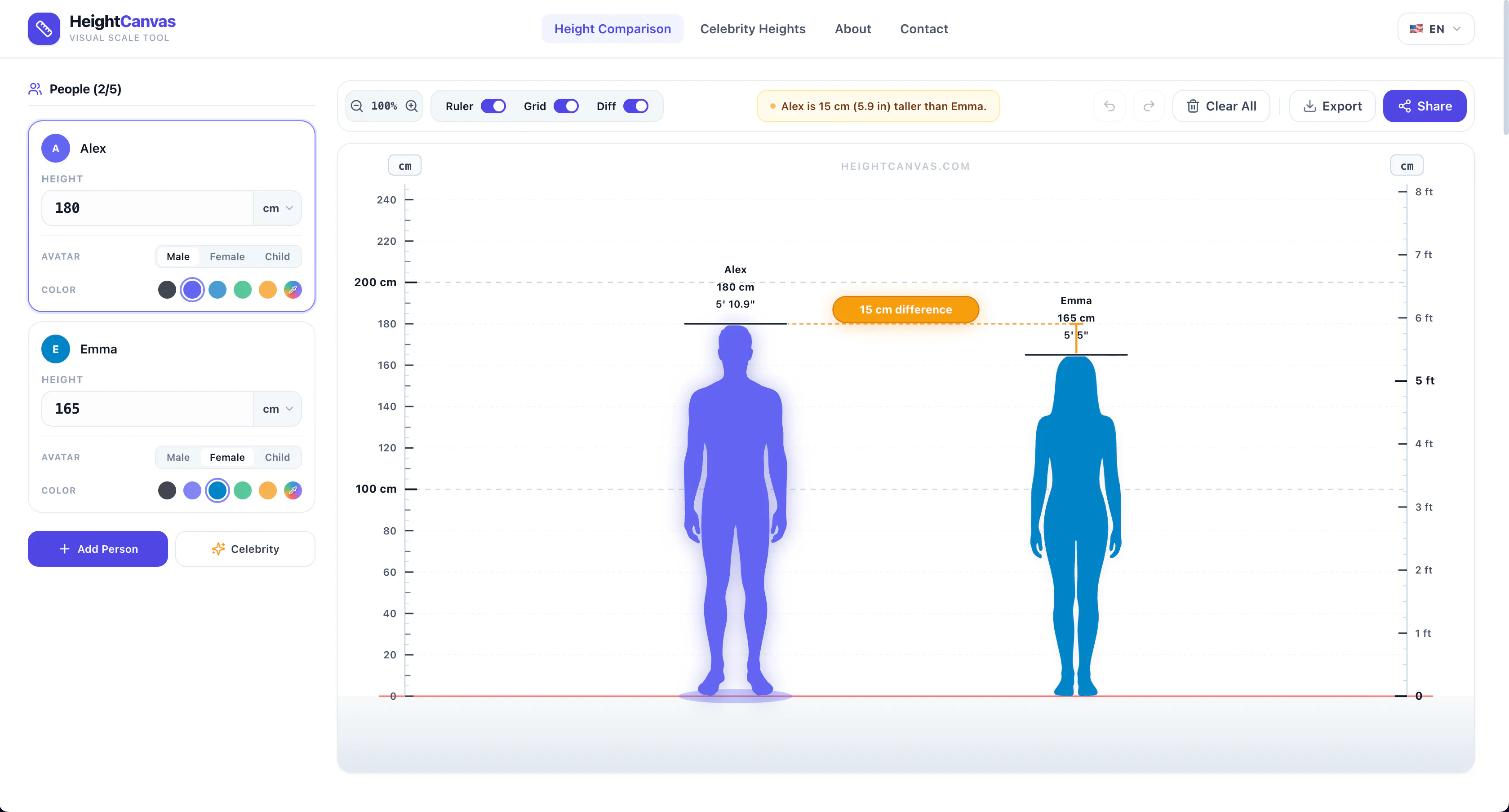Screen dimensions: 1509x812
Task: Click the left ruler cm unit badge
Action: point(405,166)
